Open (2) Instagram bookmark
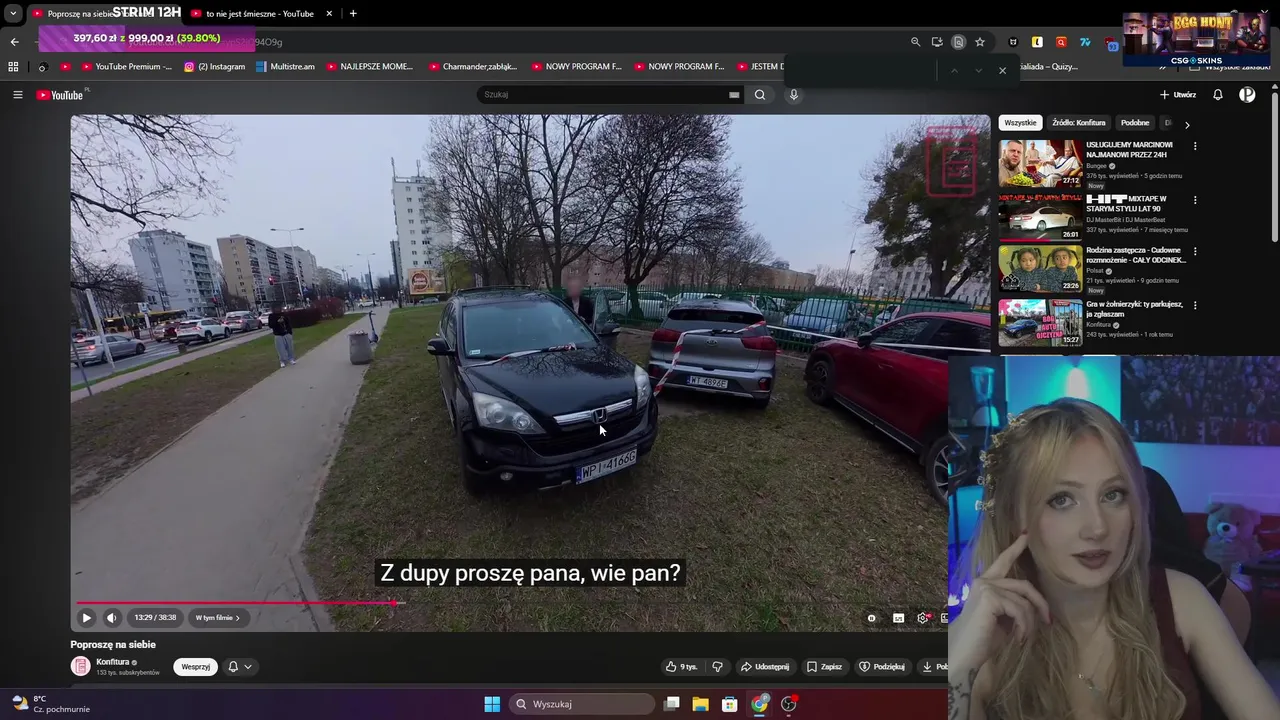Screen dimensions: 1280x720 pos(214,67)
